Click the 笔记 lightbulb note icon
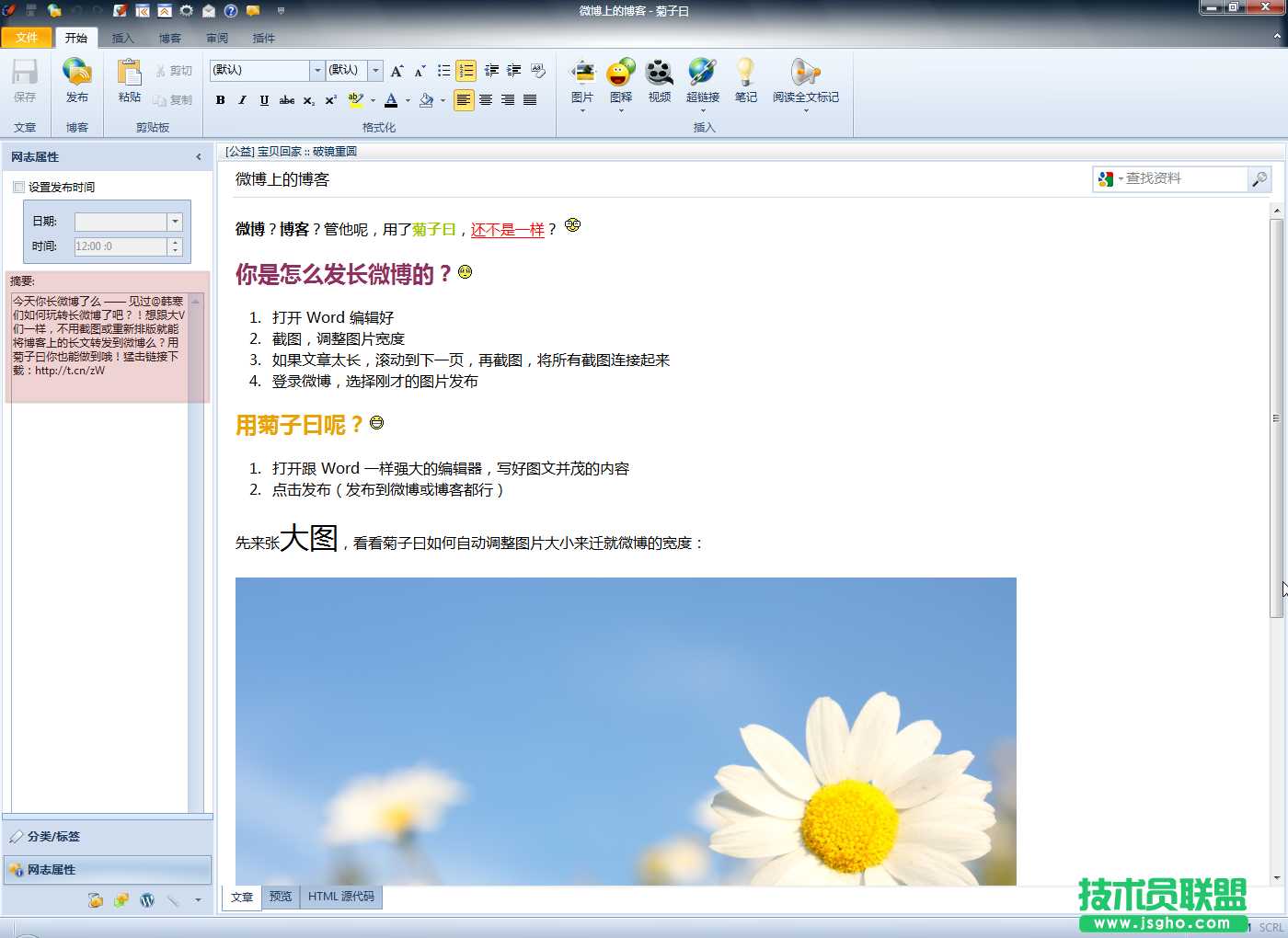The image size is (1288, 938). point(745,74)
